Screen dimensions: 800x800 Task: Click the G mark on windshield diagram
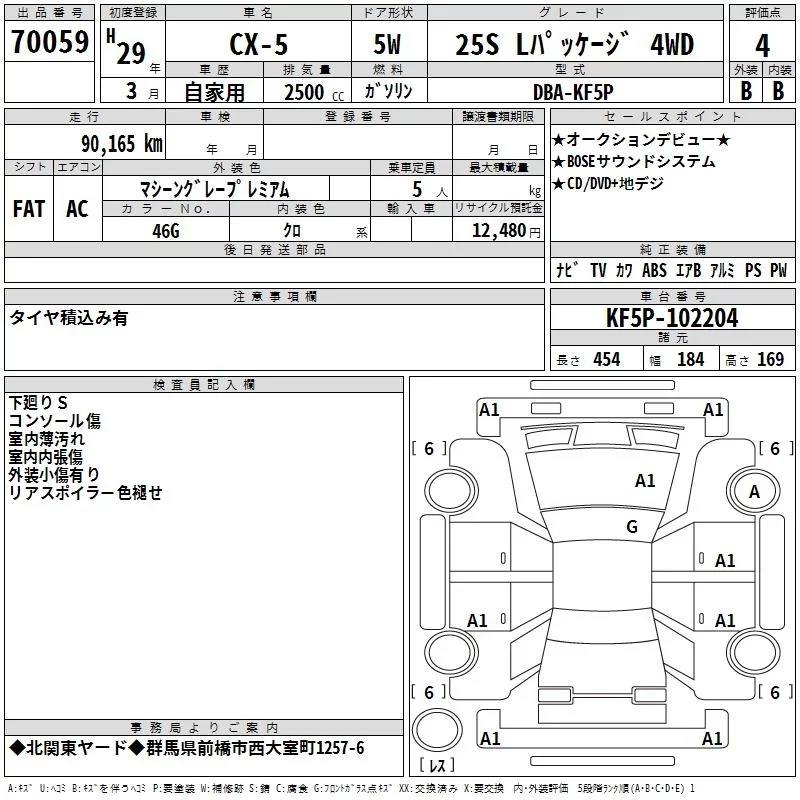(632, 526)
